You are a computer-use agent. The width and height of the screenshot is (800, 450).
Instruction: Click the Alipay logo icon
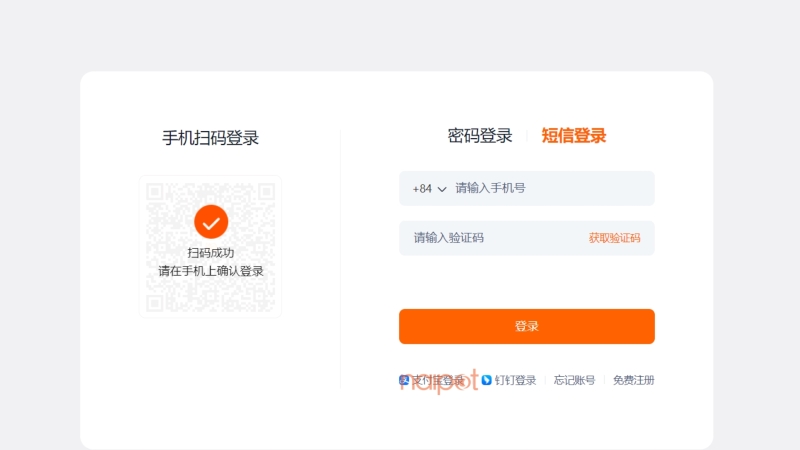[404, 380]
